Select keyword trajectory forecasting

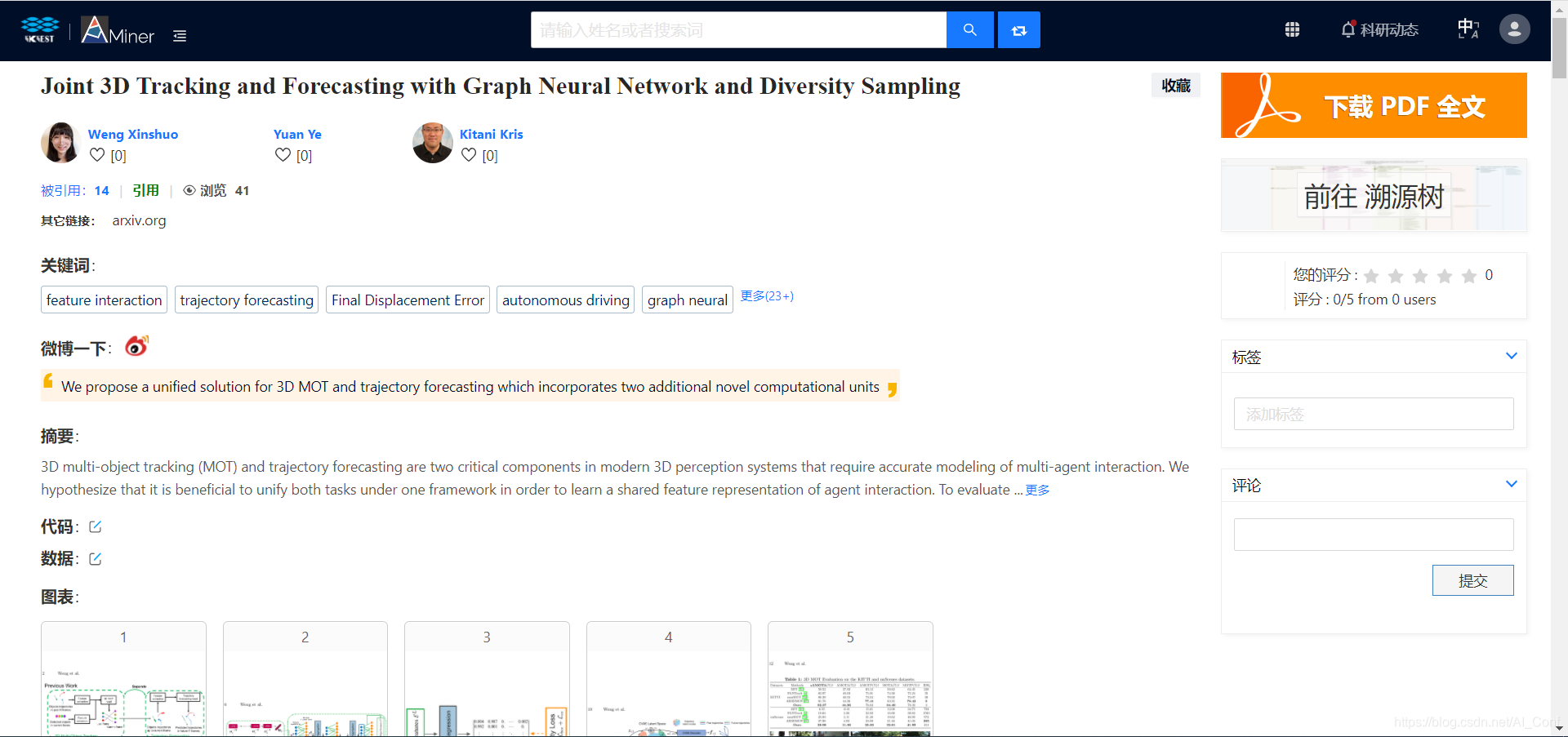(x=247, y=300)
